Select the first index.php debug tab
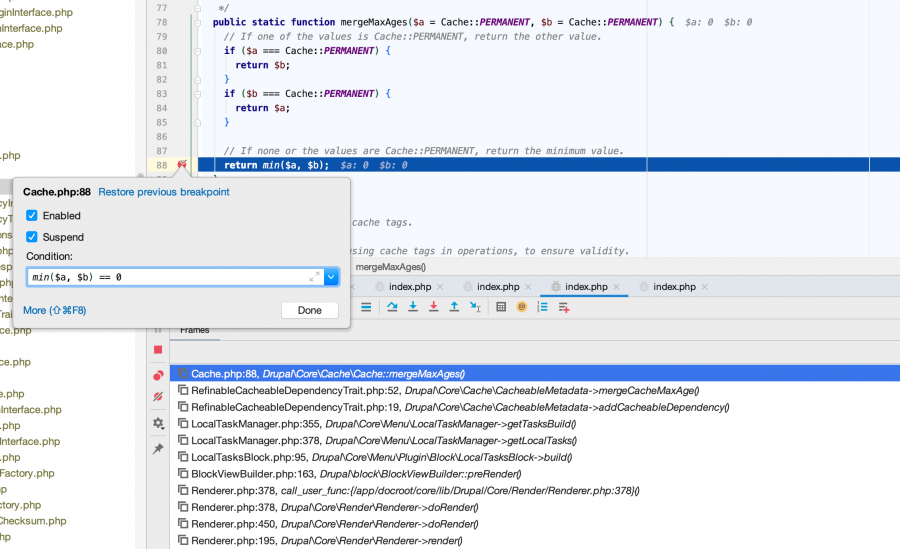 pos(410,287)
